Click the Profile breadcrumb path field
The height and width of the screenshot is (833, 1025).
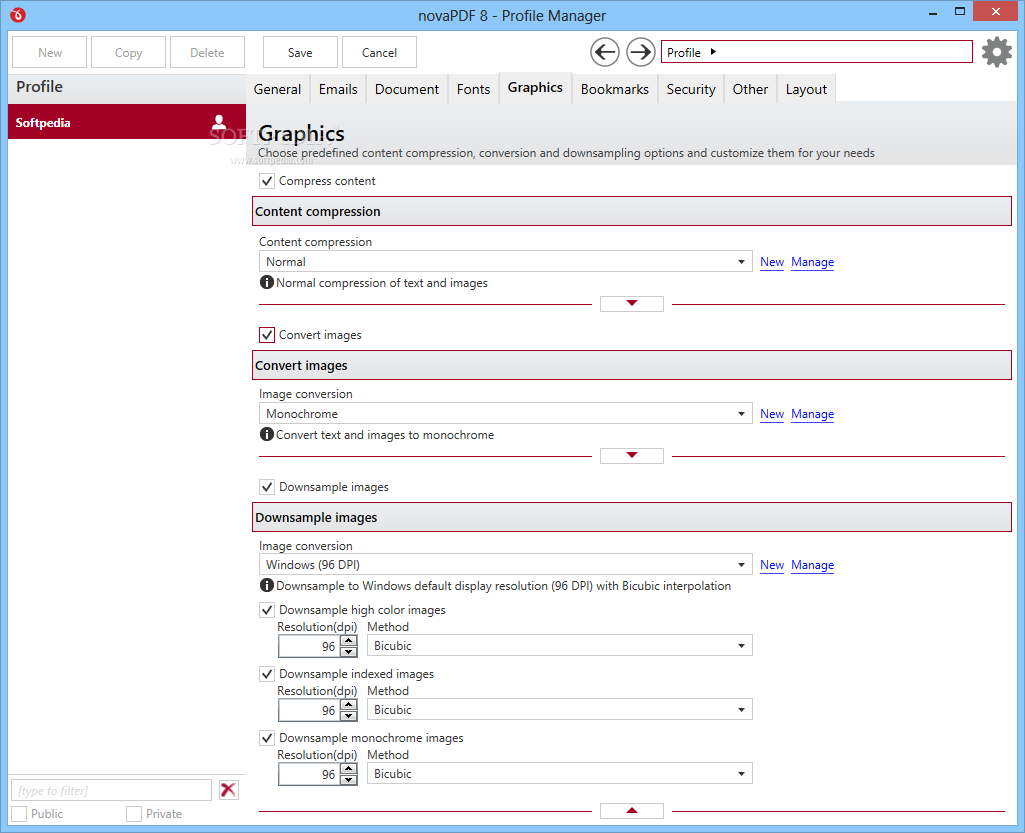point(816,52)
